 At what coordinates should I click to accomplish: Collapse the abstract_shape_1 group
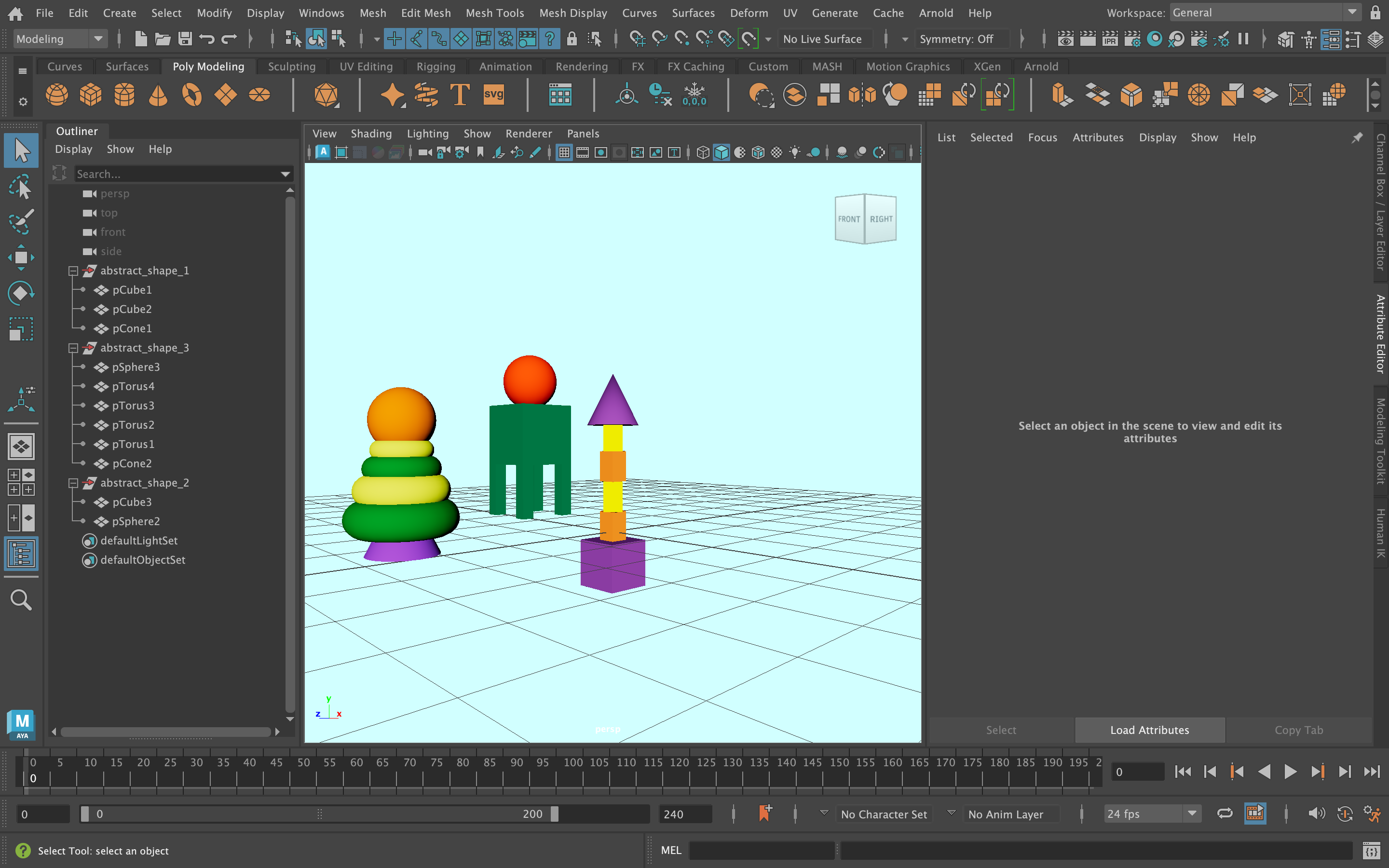point(73,271)
